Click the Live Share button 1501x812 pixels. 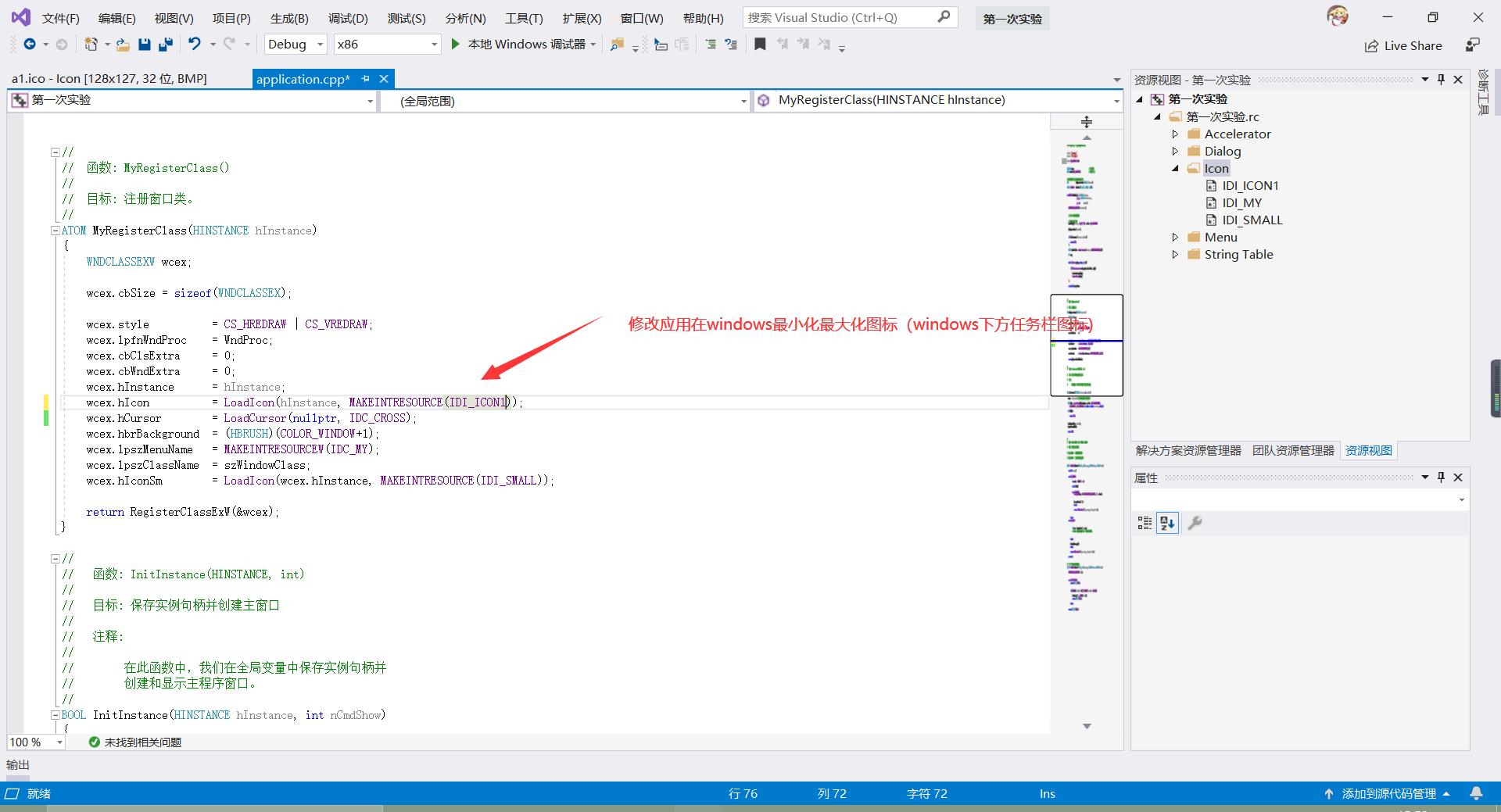coord(1403,46)
